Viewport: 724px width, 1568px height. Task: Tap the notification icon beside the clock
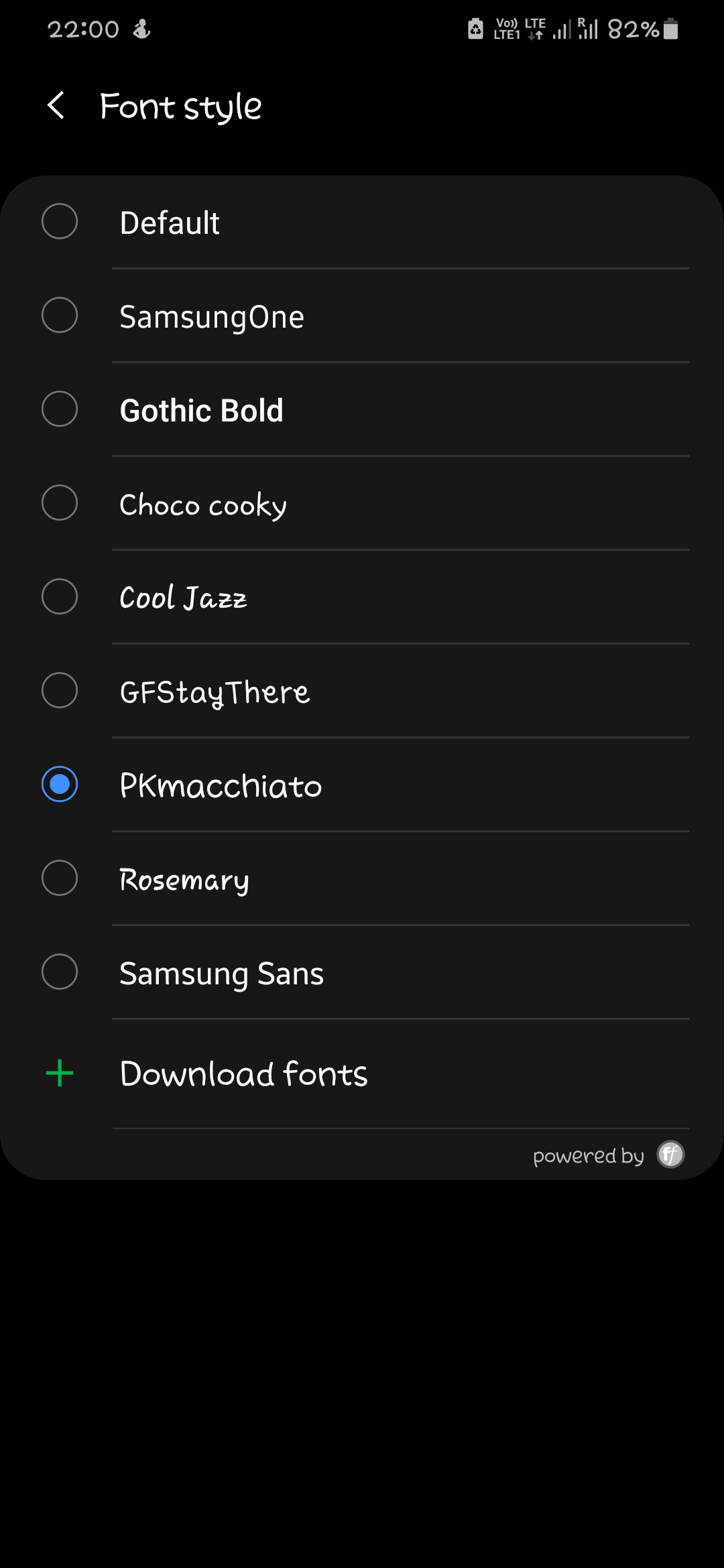141,29
